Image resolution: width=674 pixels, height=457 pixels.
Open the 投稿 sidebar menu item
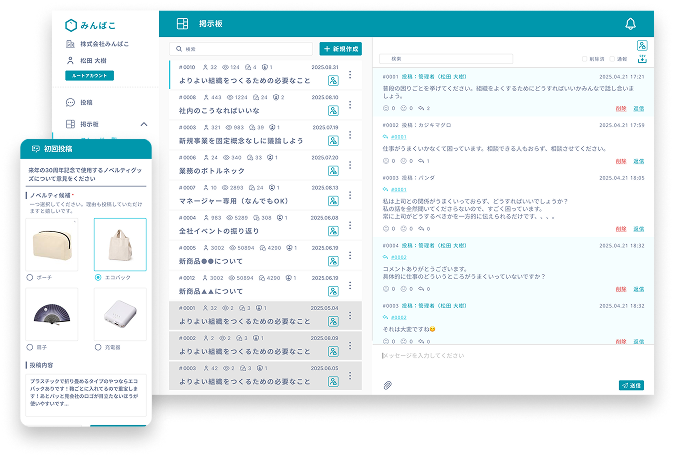click(x=85, y=102)
